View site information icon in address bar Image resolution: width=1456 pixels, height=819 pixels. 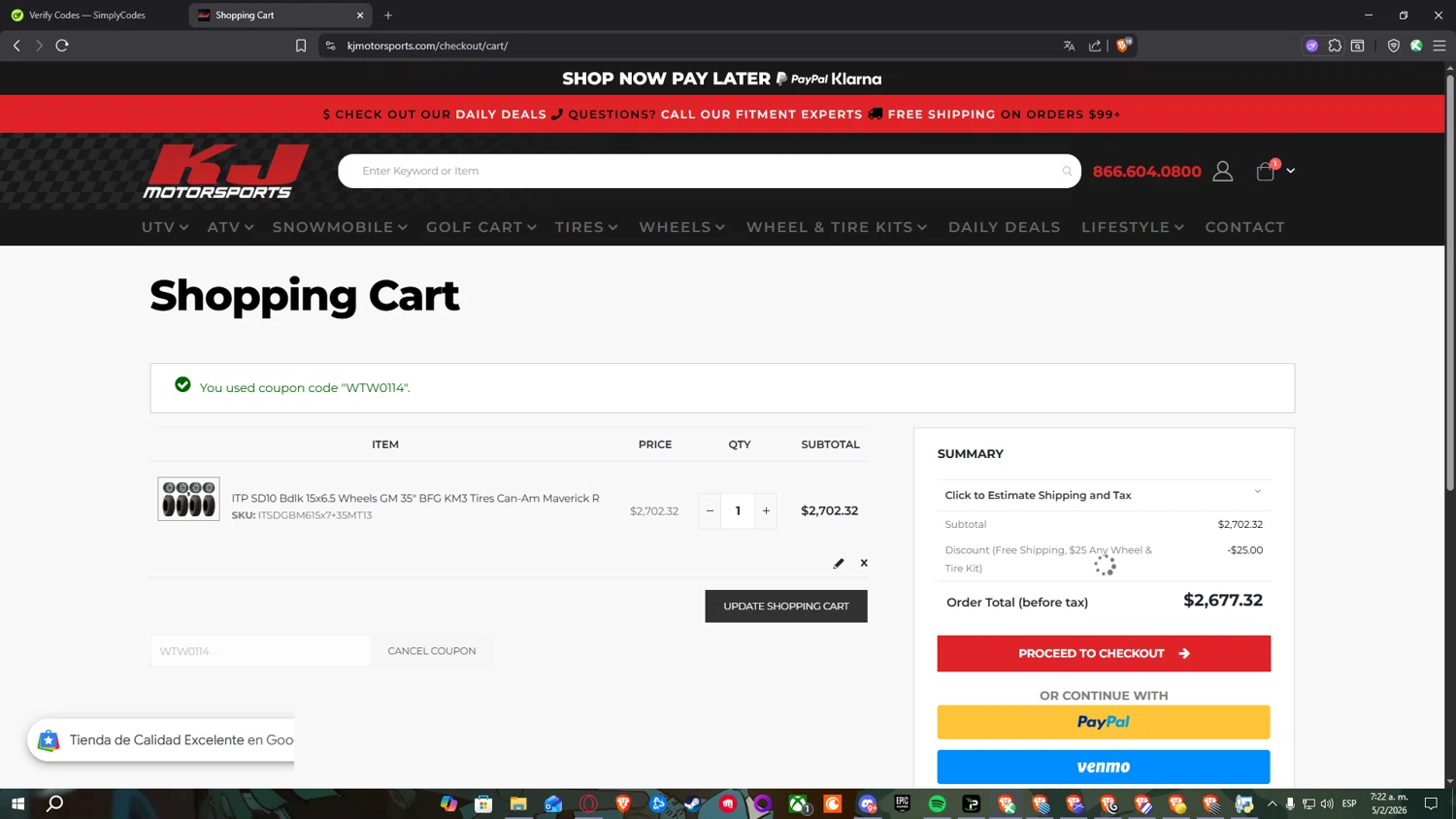pos(331,46)
